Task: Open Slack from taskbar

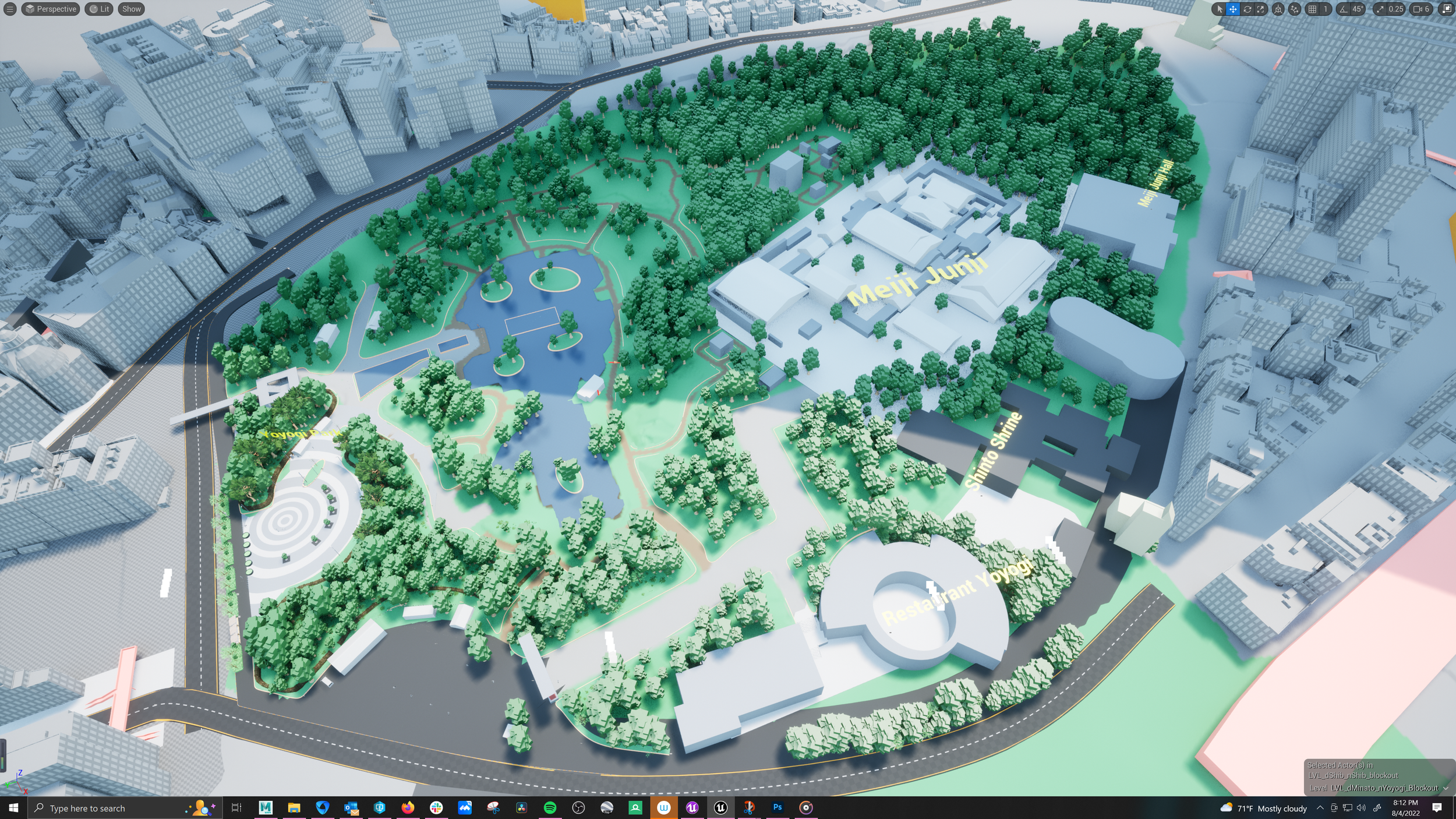Action: coord(436,808)
